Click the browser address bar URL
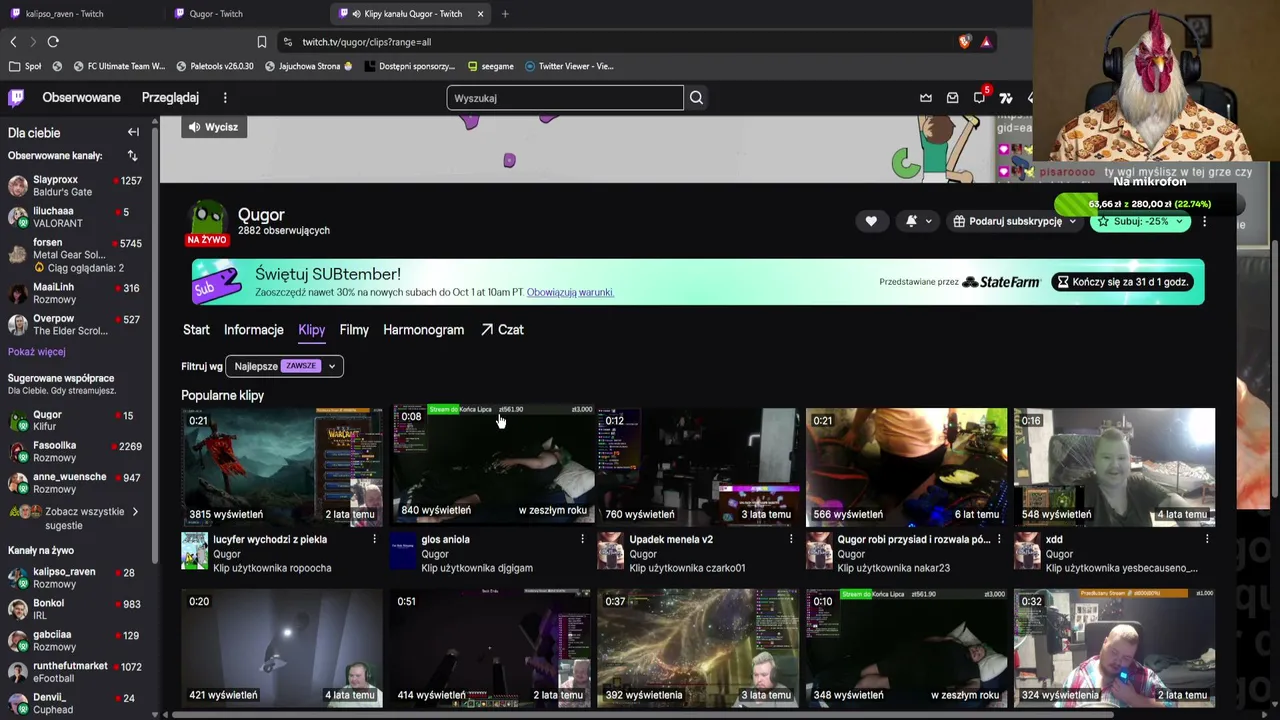Image resolution: width=1280 pixels, height=720 pixels. coord(367,42)
